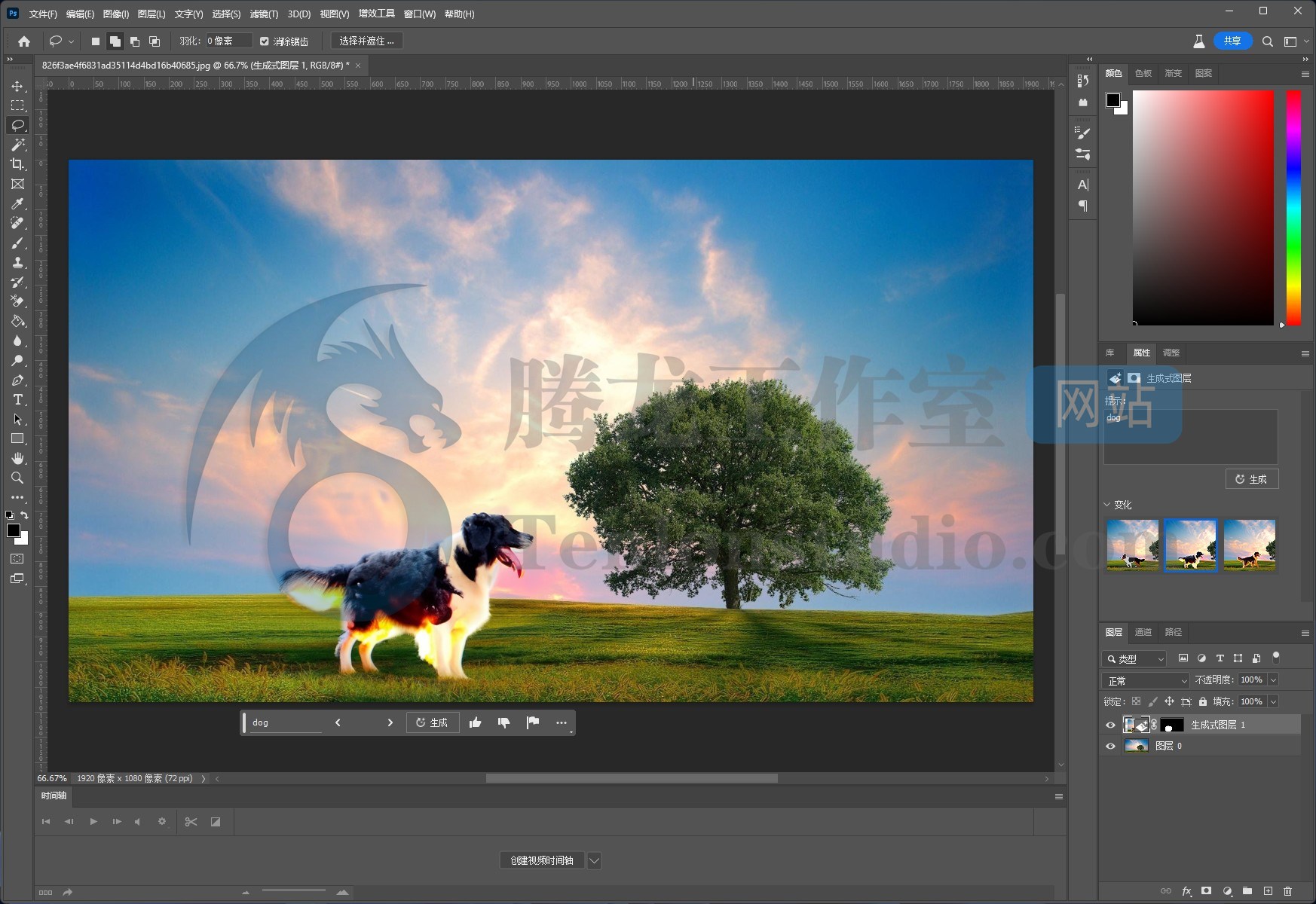Open the color panel options menu
Viewport: 1316px width, 904px height.
[x=1305, y=74]
